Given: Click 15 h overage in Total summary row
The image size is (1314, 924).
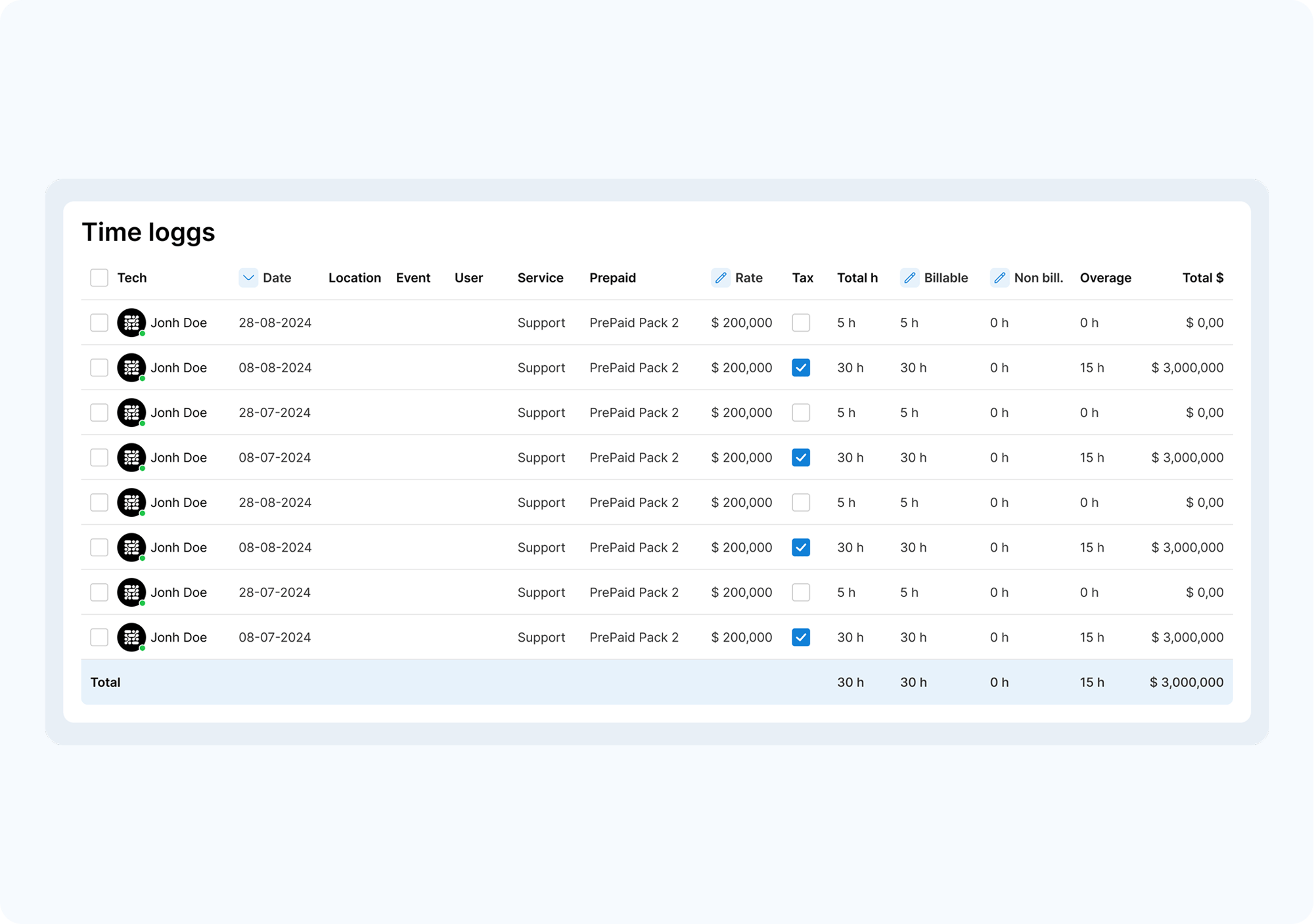Looking at the screenshot, I should (1092, 682).
